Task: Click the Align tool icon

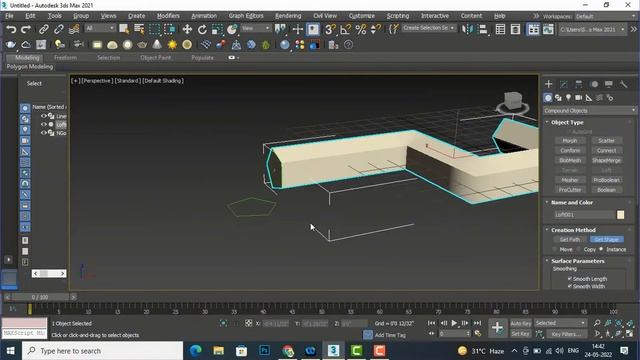Action: tap(483, 29)
